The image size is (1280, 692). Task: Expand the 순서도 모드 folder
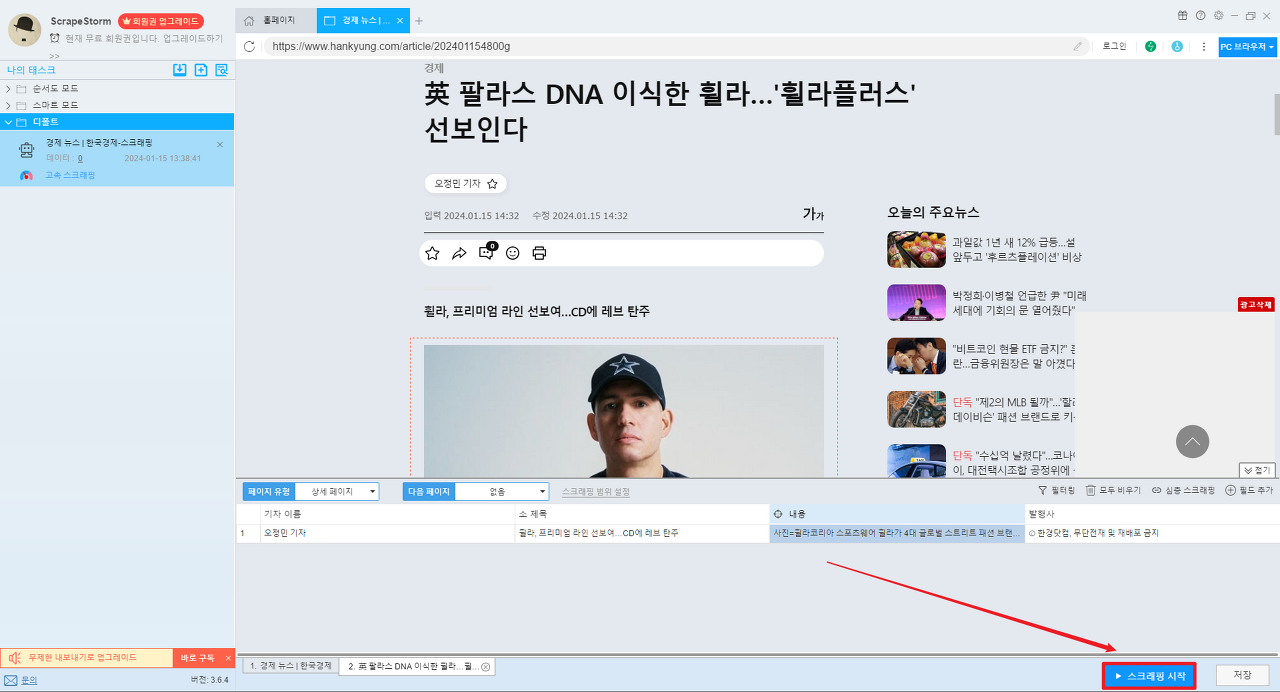(x=9, y=88)
